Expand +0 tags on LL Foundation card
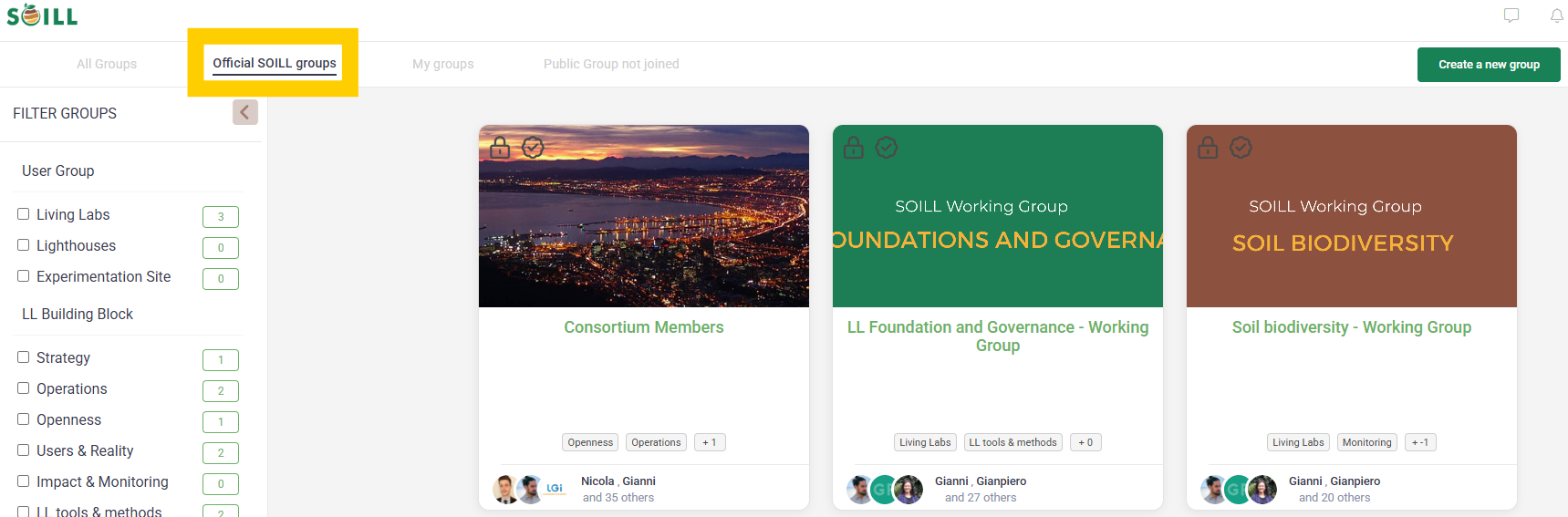 click(1085, 442)
